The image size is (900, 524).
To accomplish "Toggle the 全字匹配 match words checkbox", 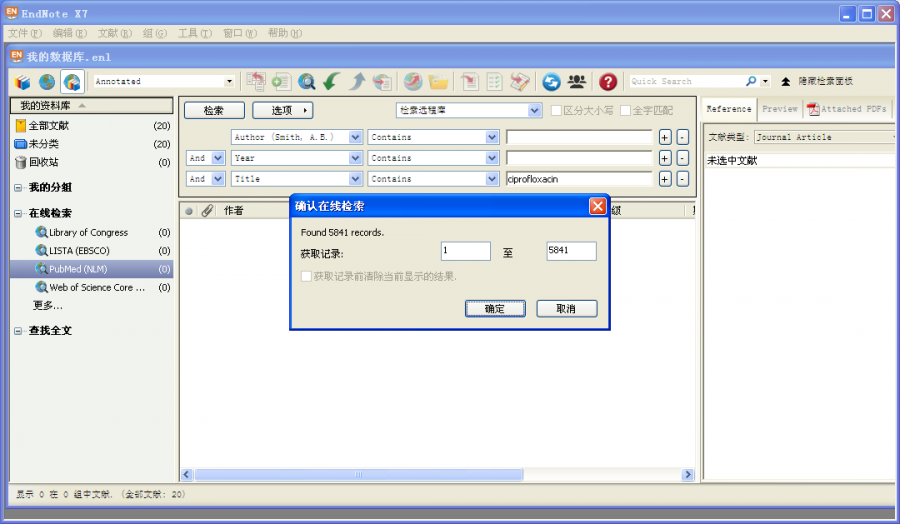I will click(626, 110).
